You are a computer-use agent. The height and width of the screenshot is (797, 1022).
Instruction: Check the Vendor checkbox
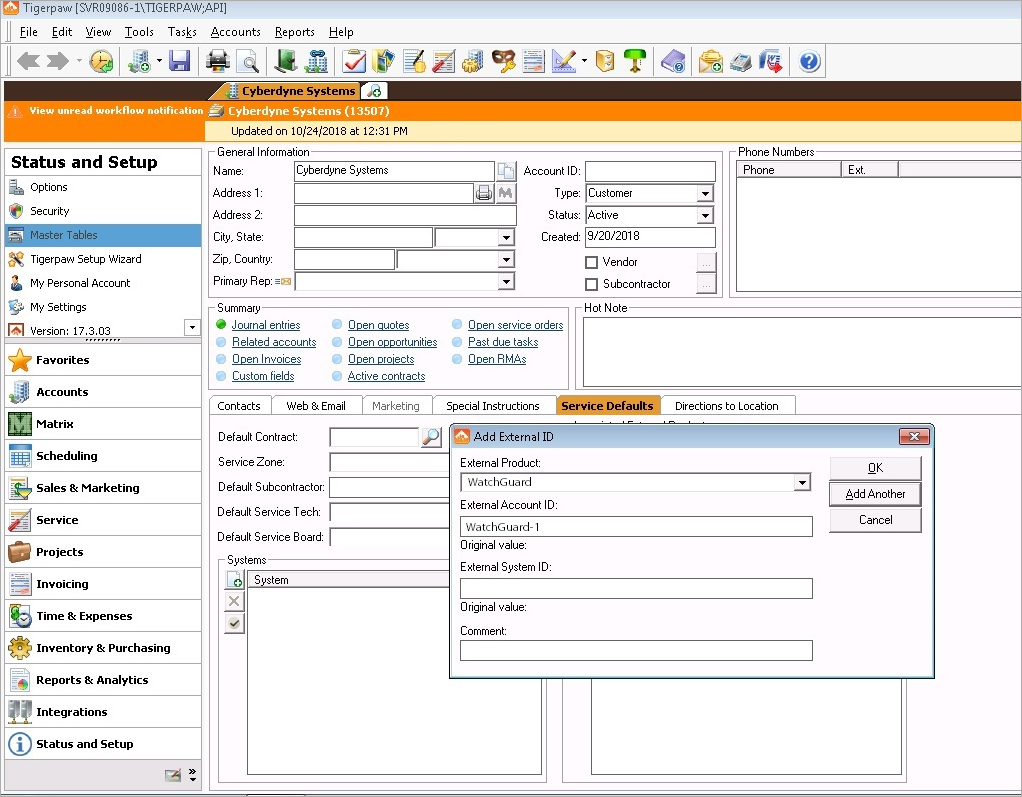589,261
